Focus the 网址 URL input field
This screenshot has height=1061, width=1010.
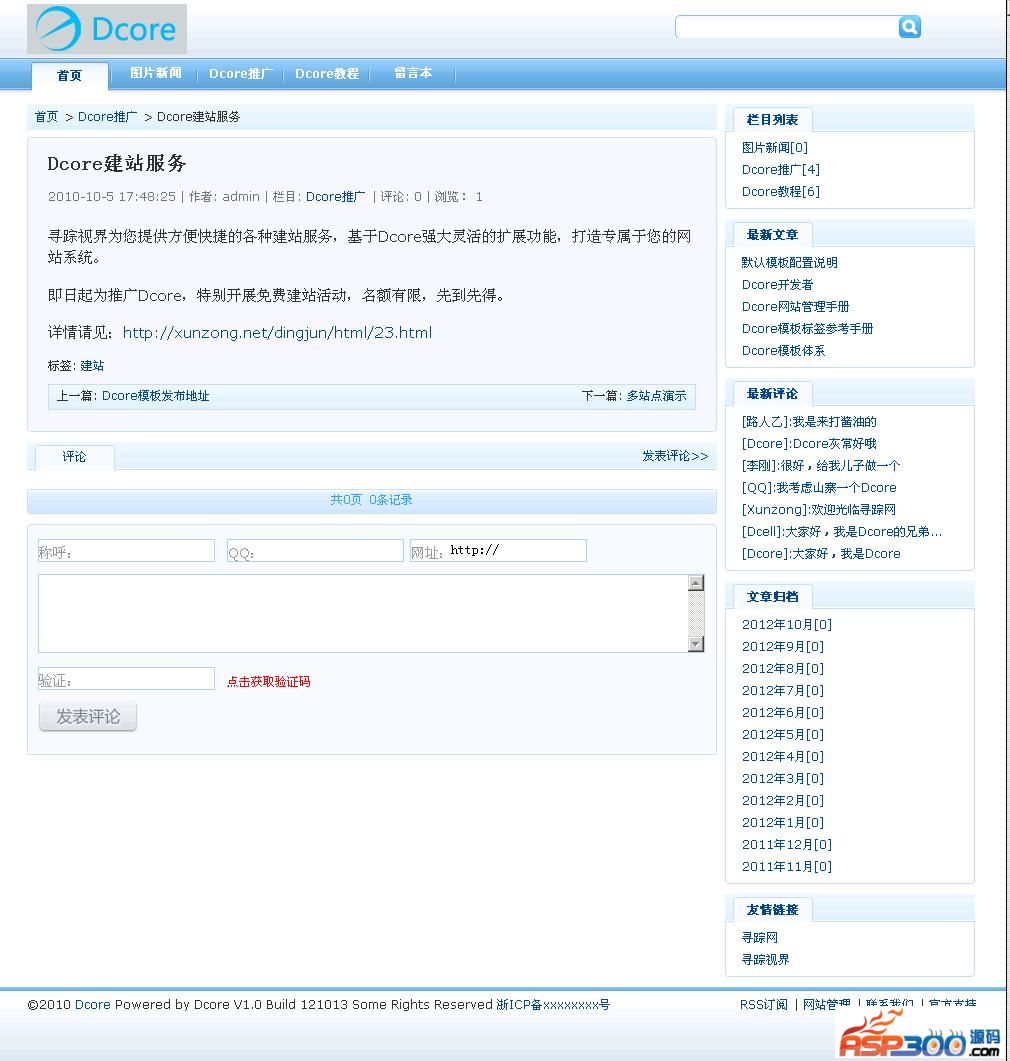point(498,550)
